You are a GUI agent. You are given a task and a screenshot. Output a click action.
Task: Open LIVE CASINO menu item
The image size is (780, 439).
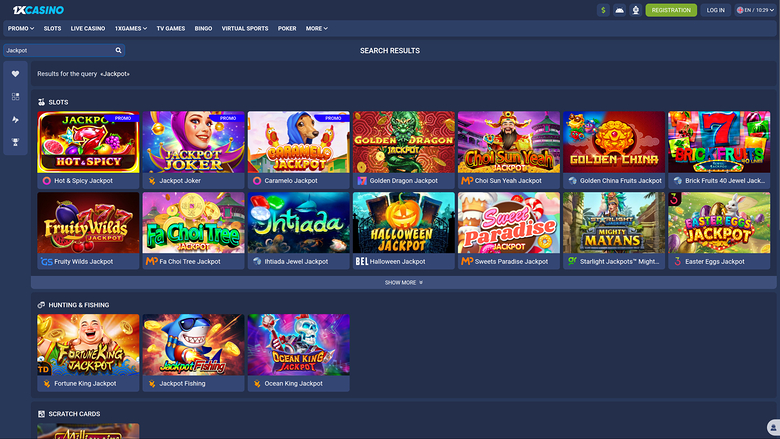88,29
